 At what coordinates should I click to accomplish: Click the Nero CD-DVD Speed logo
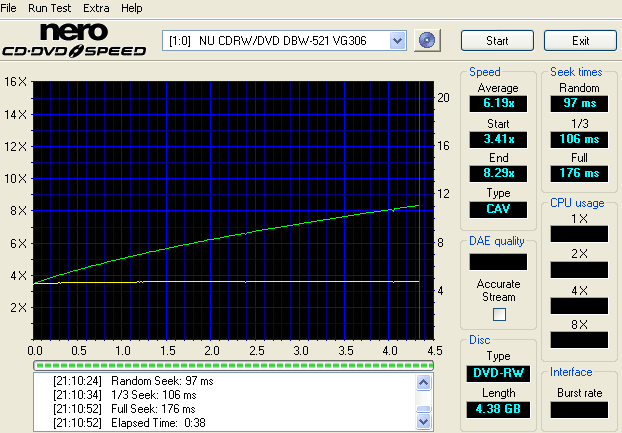pos(74,40)
